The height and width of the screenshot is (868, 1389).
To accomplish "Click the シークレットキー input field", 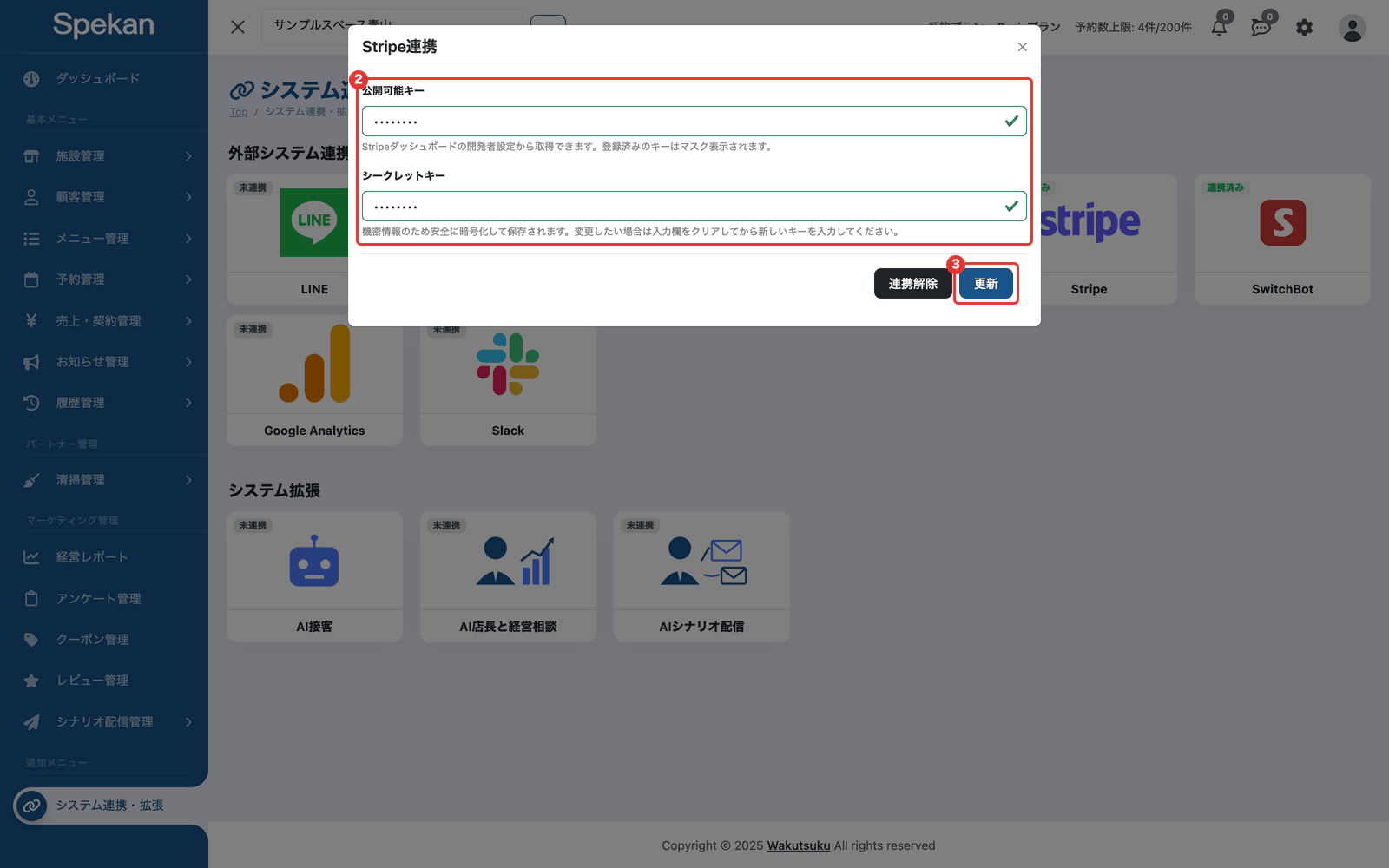I will (x=694, y=207).
